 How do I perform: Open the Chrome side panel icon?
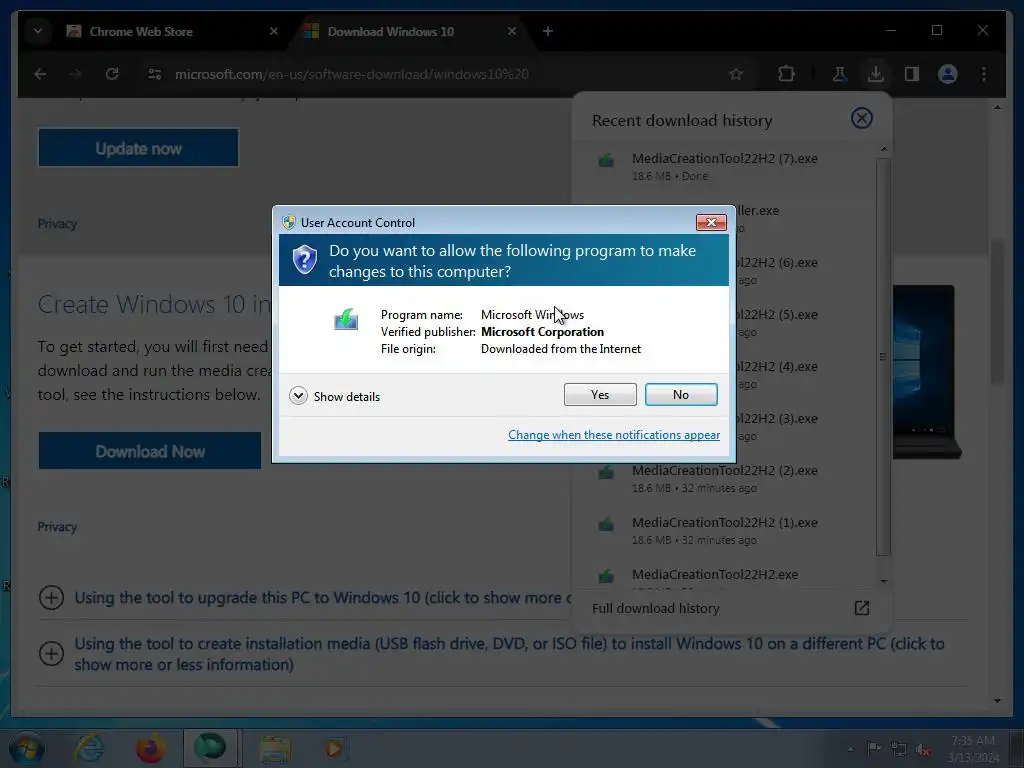point(912,74)
